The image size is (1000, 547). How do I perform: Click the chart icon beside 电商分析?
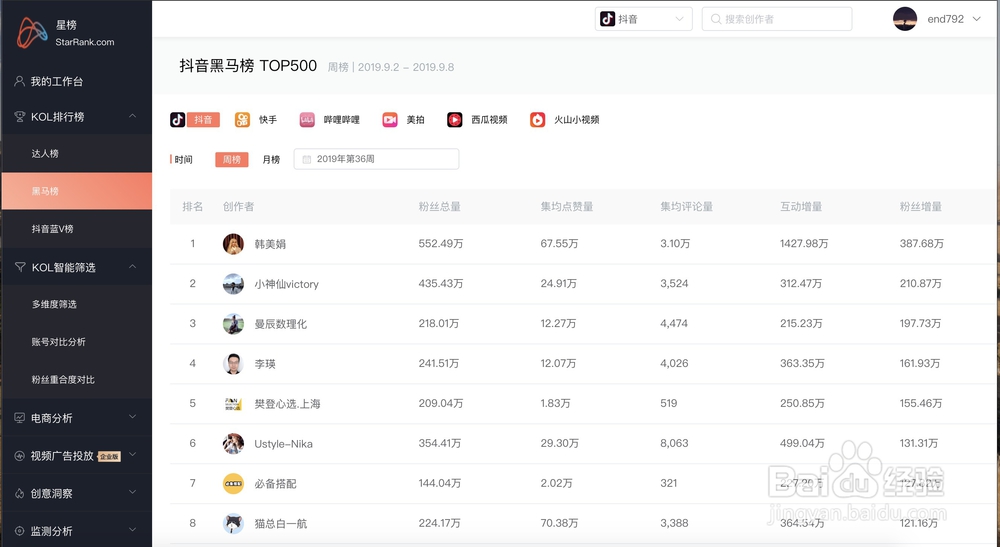pos(20,418)
